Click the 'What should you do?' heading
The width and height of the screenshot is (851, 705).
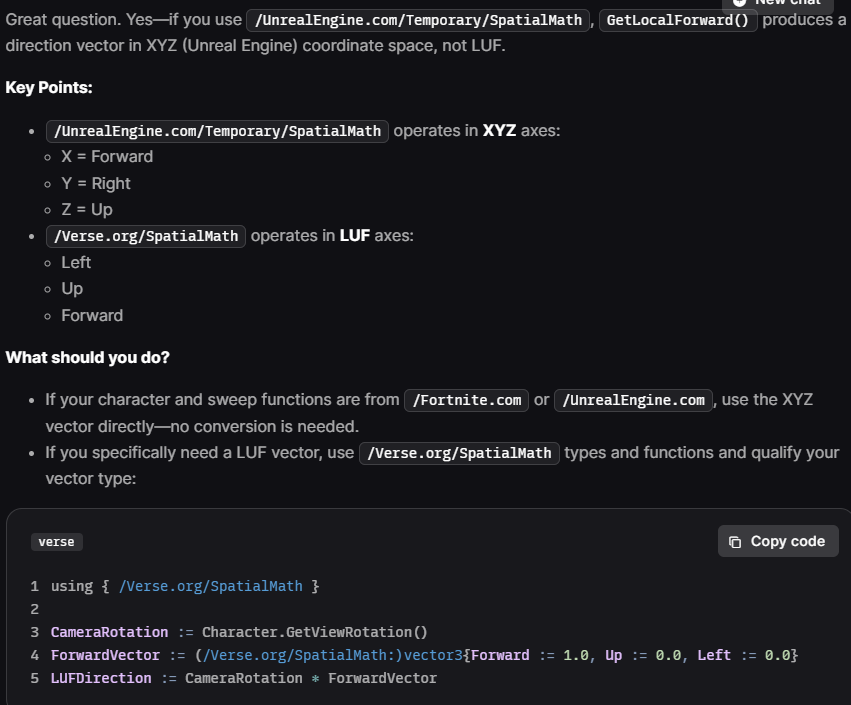pyautogui.click(x=87, y=357)
